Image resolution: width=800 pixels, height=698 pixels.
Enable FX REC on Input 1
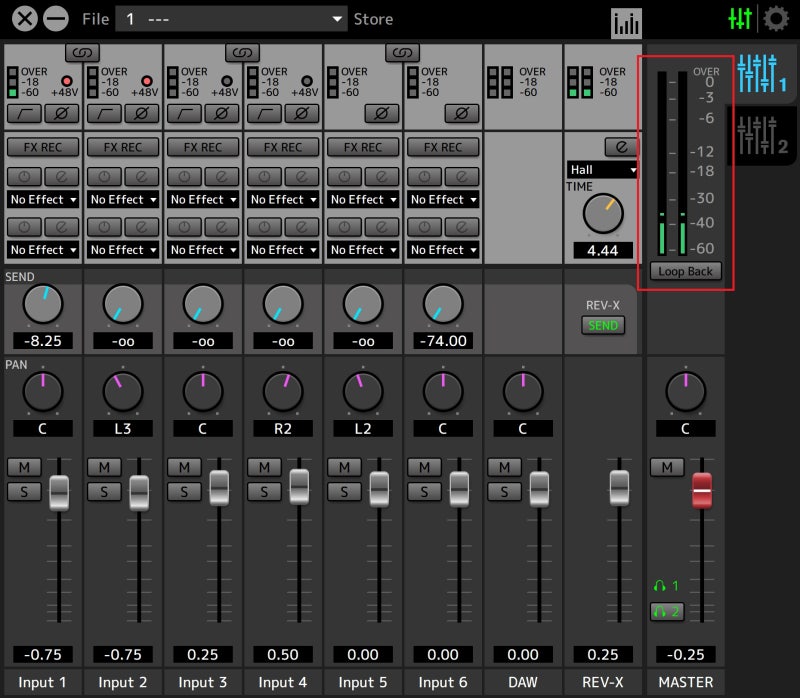(x=43, y=147)
